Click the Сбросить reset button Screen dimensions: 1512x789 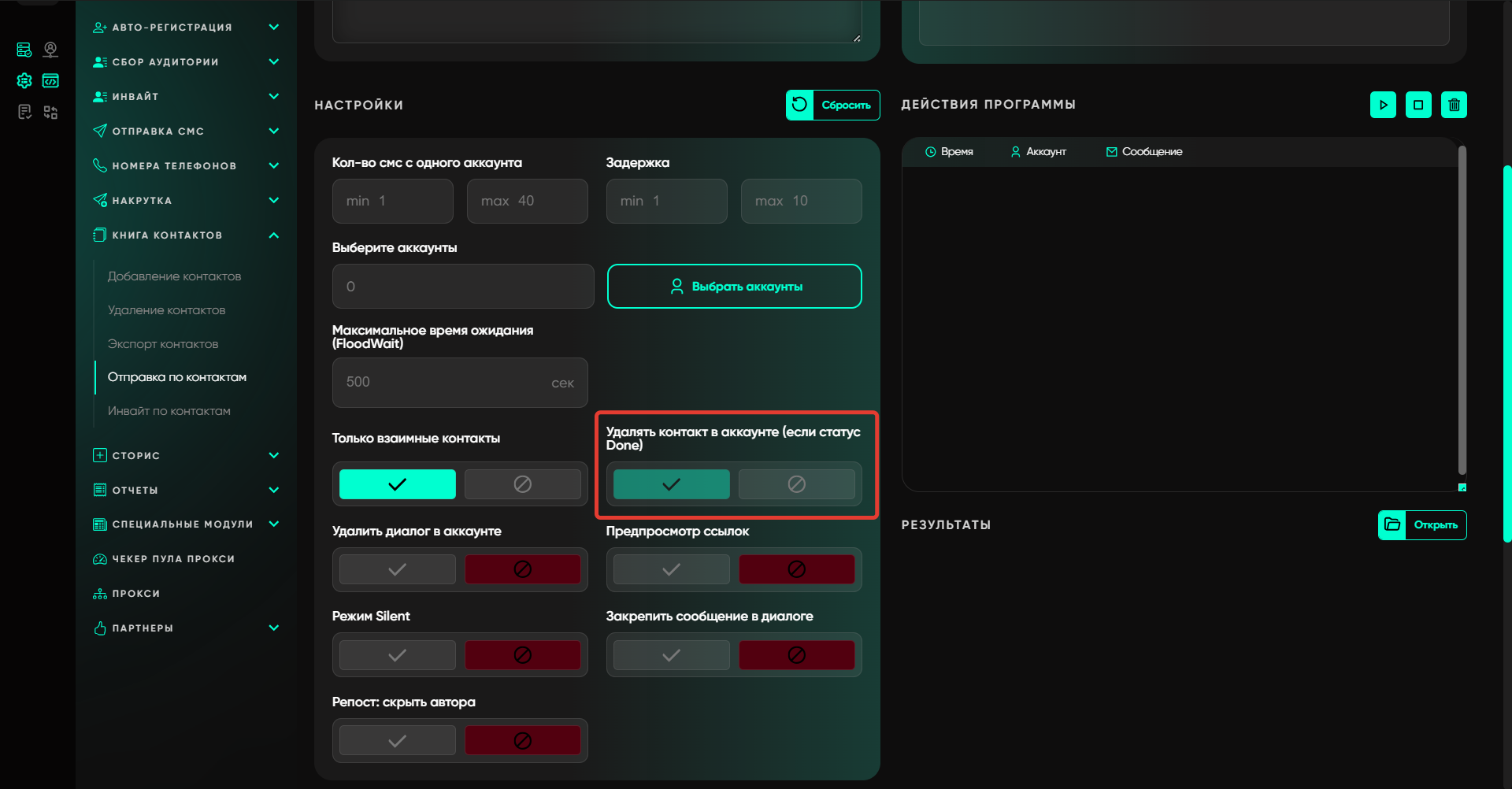pos(832,105)
